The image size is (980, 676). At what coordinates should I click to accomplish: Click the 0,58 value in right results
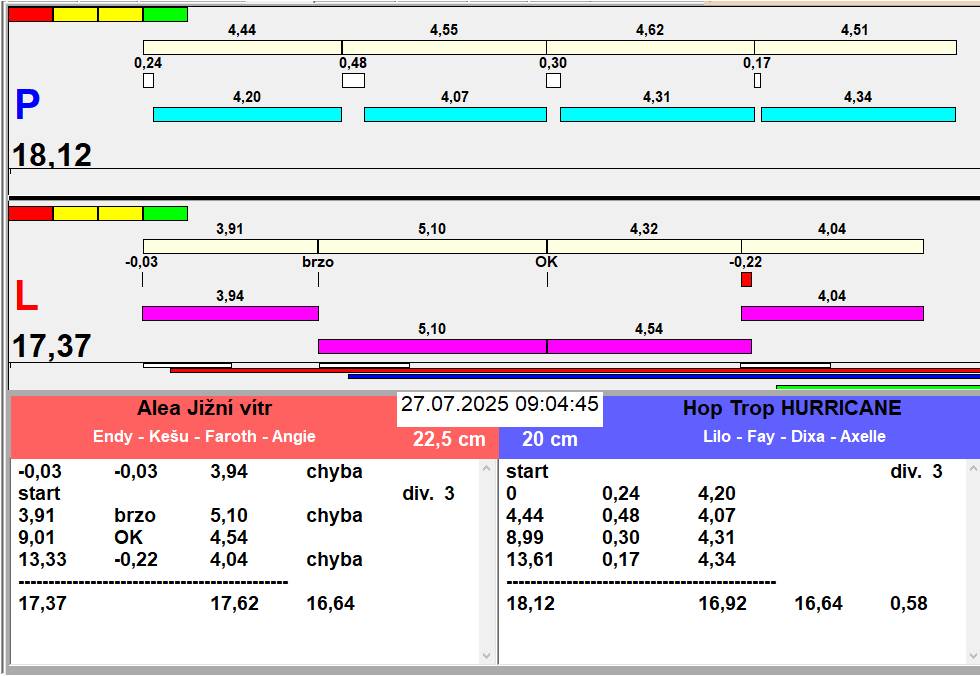[x=909, y=604]
